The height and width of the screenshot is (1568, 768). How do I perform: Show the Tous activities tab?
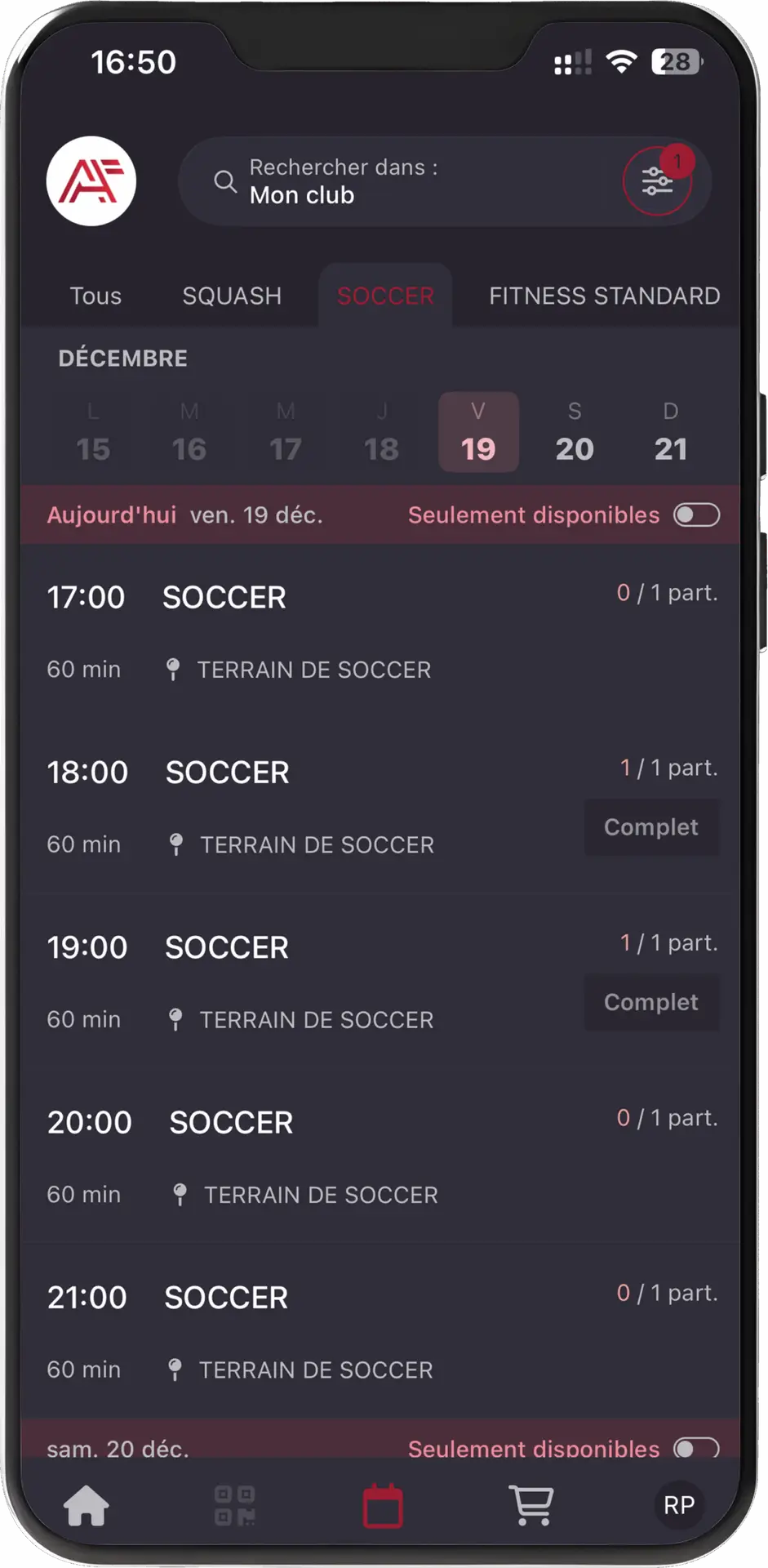click(95, 296)
